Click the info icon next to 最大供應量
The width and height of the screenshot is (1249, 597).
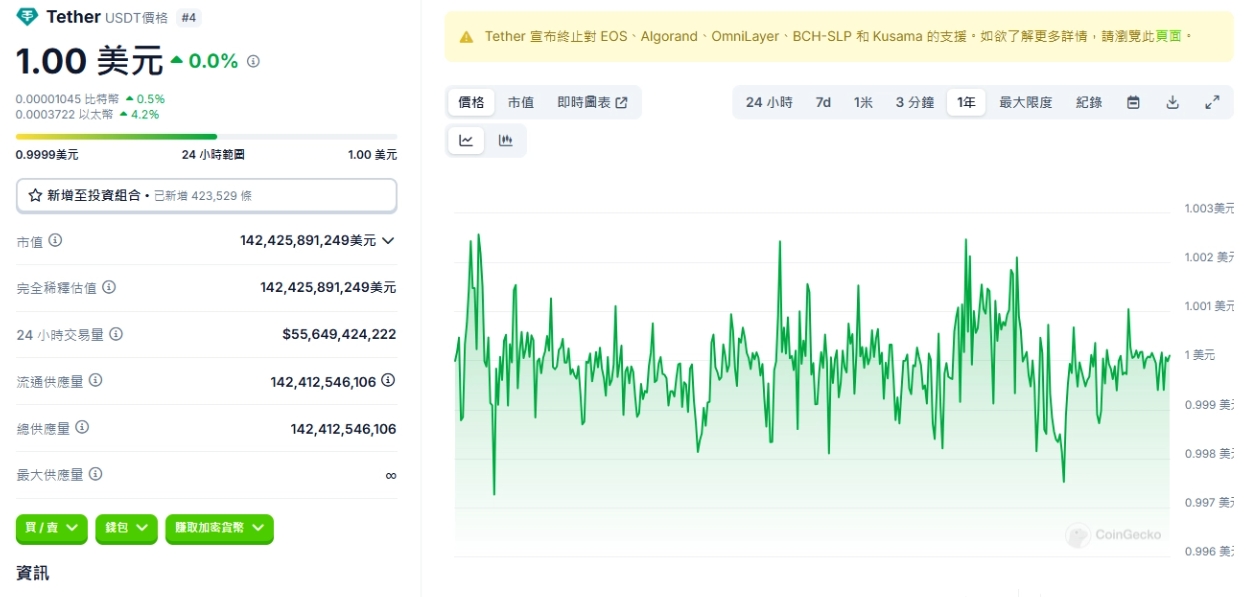click(x=95, y=474)
